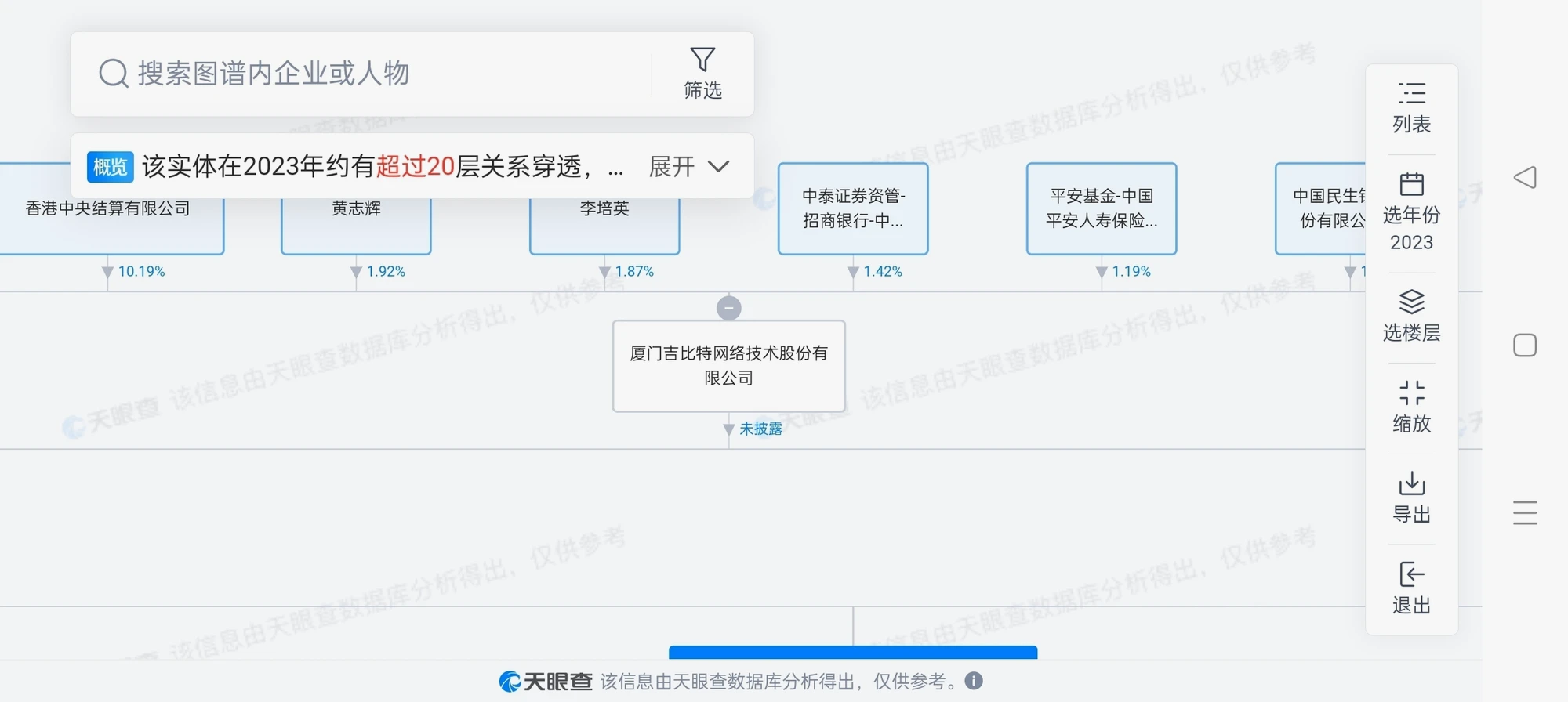Select the 中国民生银行 shareholder node
Viewport: 1568px width, 702px height.
tap(1321, 208)
